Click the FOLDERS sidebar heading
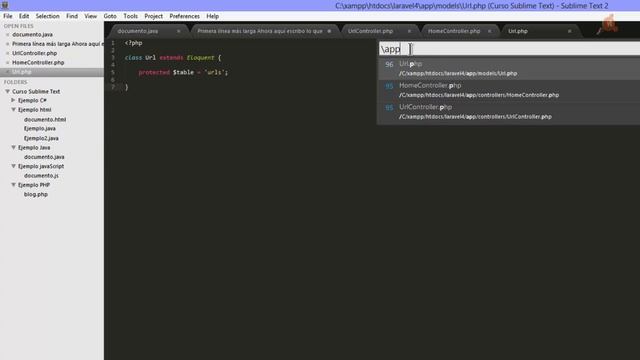 (x=16, y=82)
